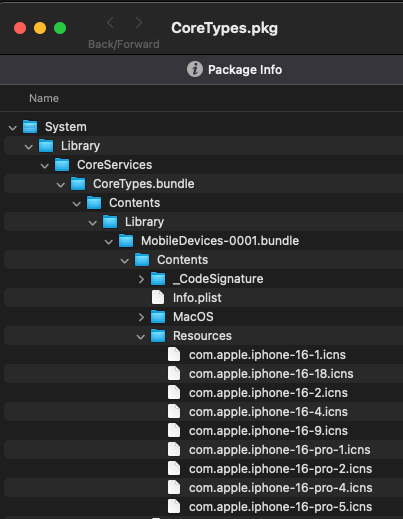The image size is (403, 519).
Task: Click the com.apple.iphone-16-pro-5.icns file icon
Action: [174, 506]
